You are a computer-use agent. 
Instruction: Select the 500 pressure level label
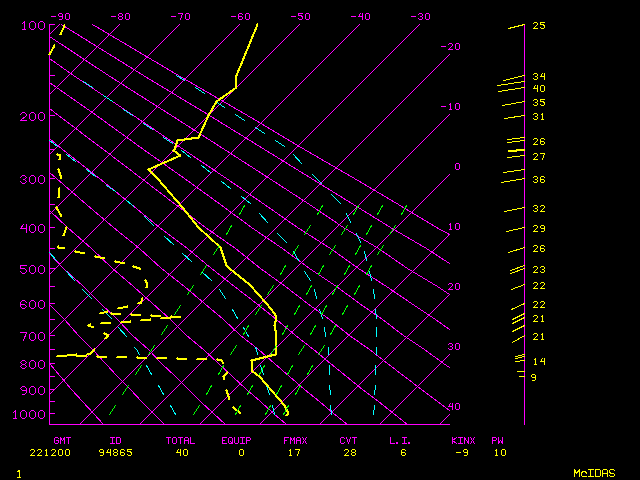pos(32,269)
